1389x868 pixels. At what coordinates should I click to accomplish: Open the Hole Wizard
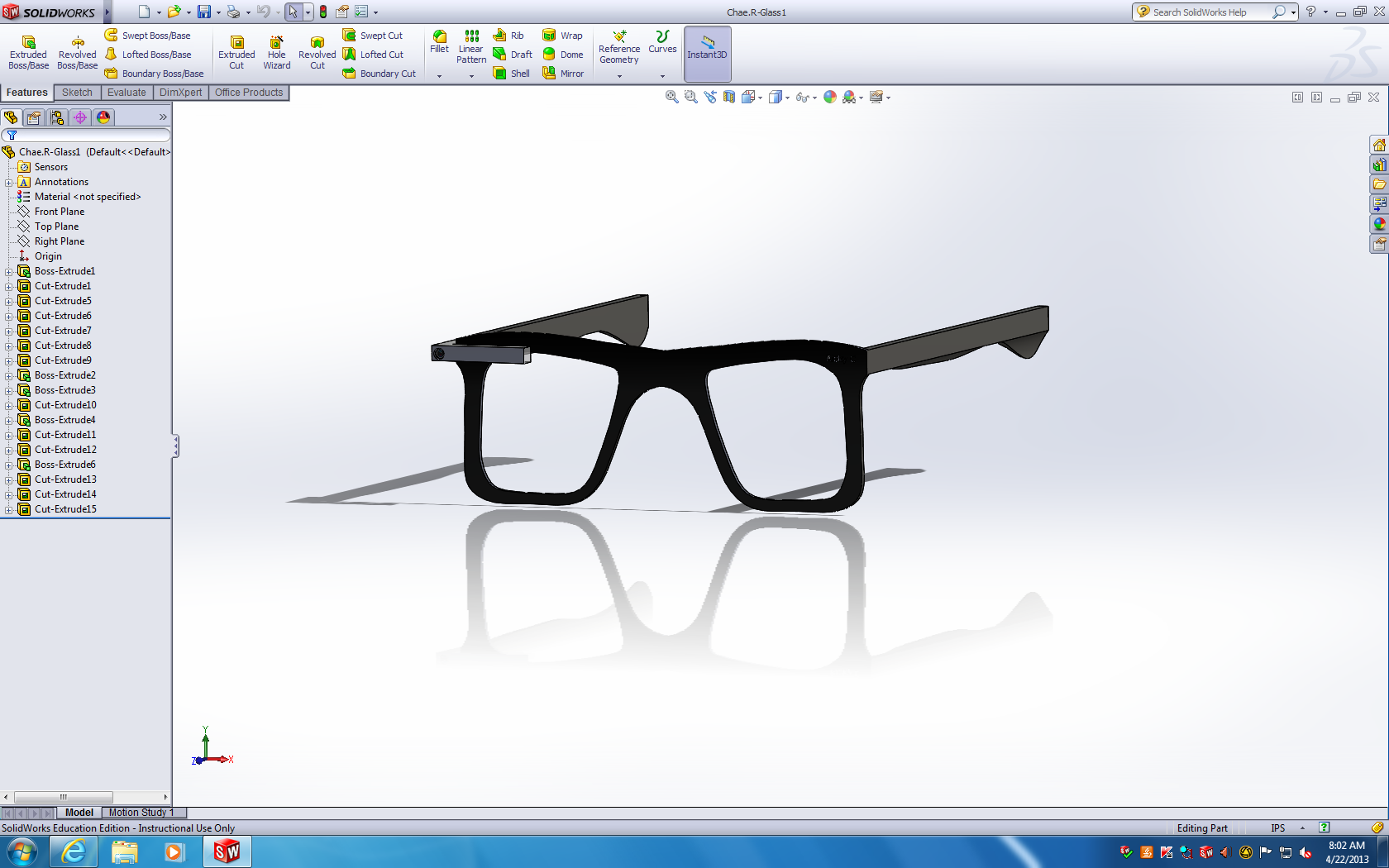pyautogui.click(x=277, y=52)
